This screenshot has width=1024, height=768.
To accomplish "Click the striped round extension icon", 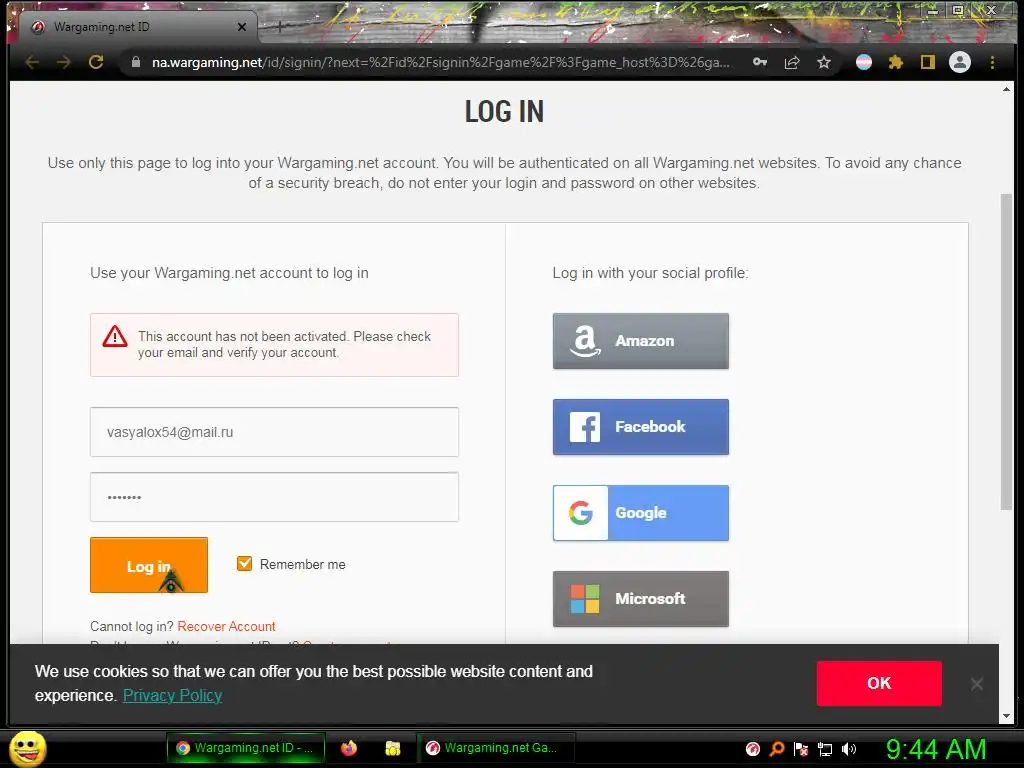I will (864, 62).
